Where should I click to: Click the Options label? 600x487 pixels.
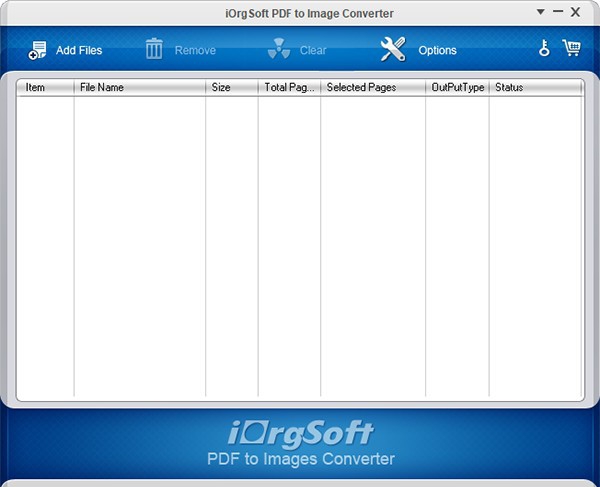437,50
